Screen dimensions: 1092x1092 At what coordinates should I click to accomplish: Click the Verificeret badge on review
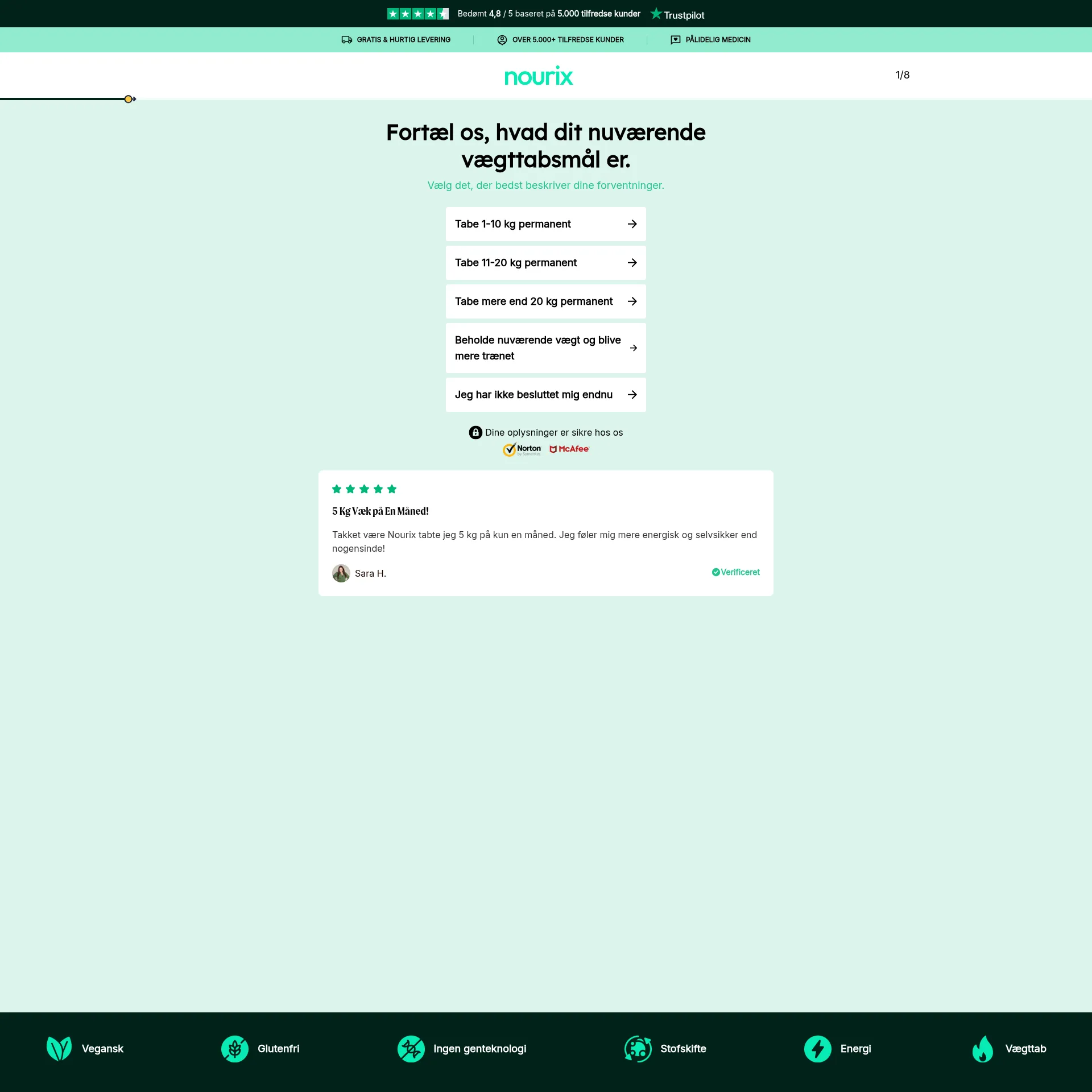[735, 572]
